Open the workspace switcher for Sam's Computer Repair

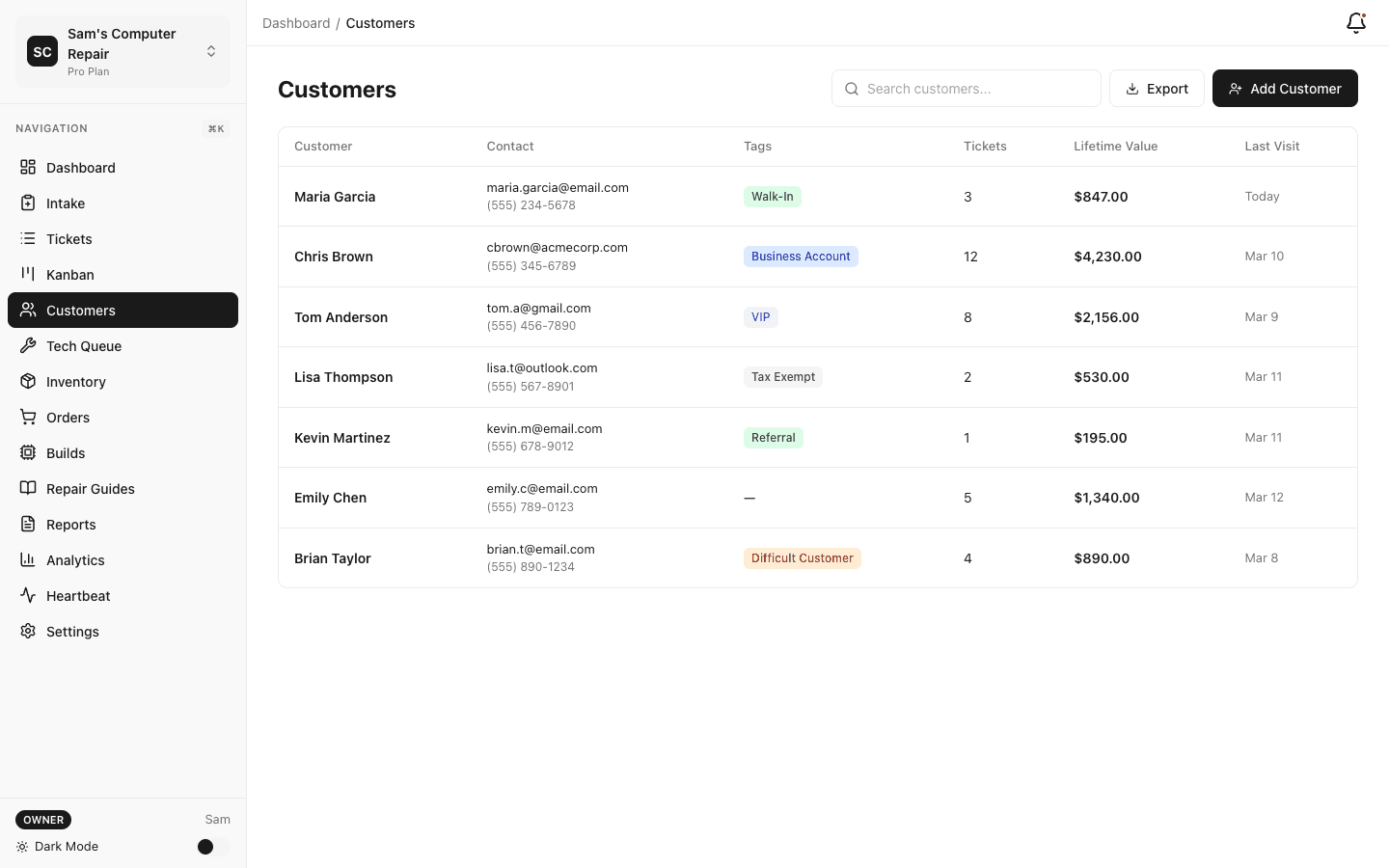click(x=210, y=51)
